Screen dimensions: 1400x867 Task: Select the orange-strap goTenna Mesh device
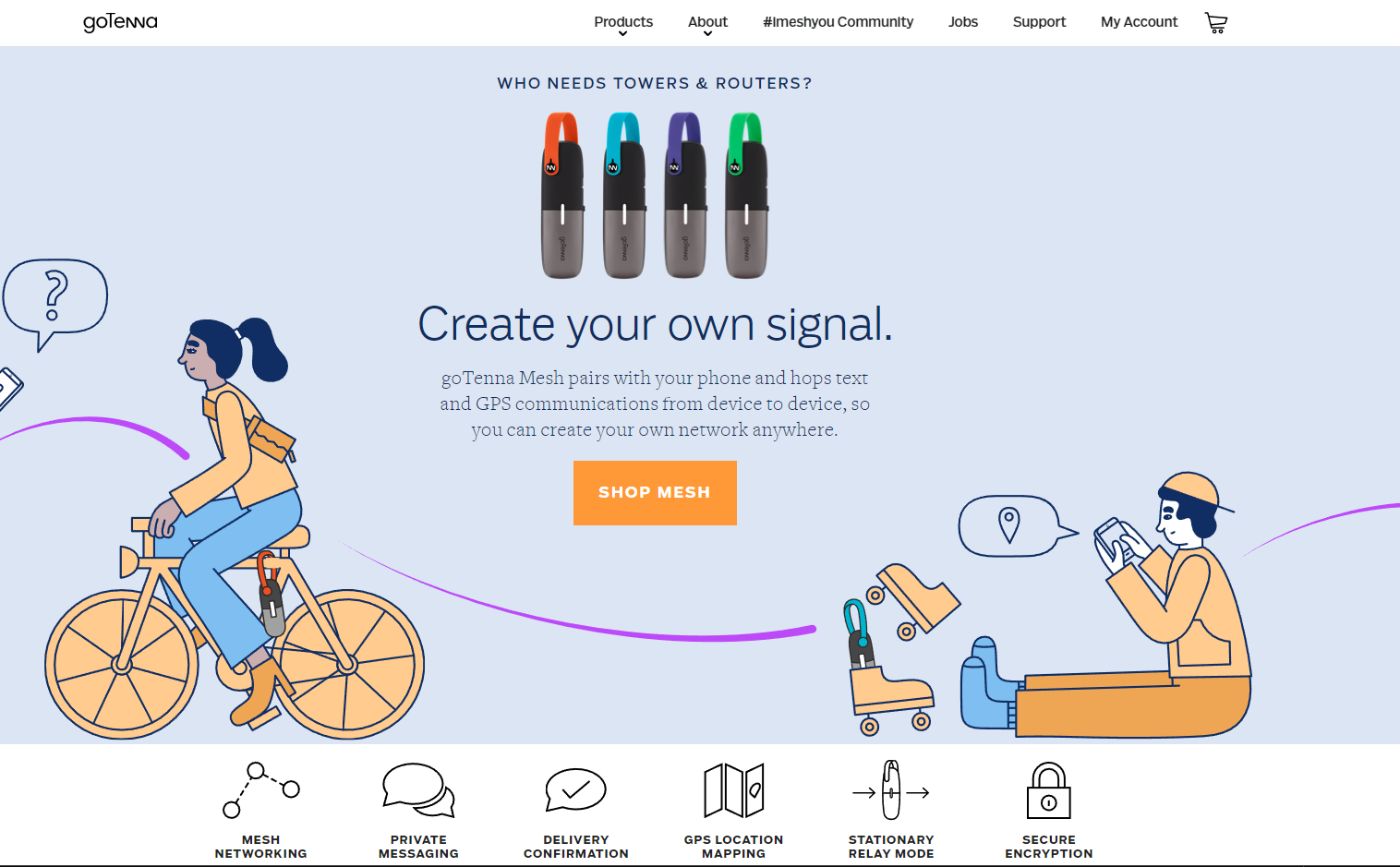(x=562, y=195)
